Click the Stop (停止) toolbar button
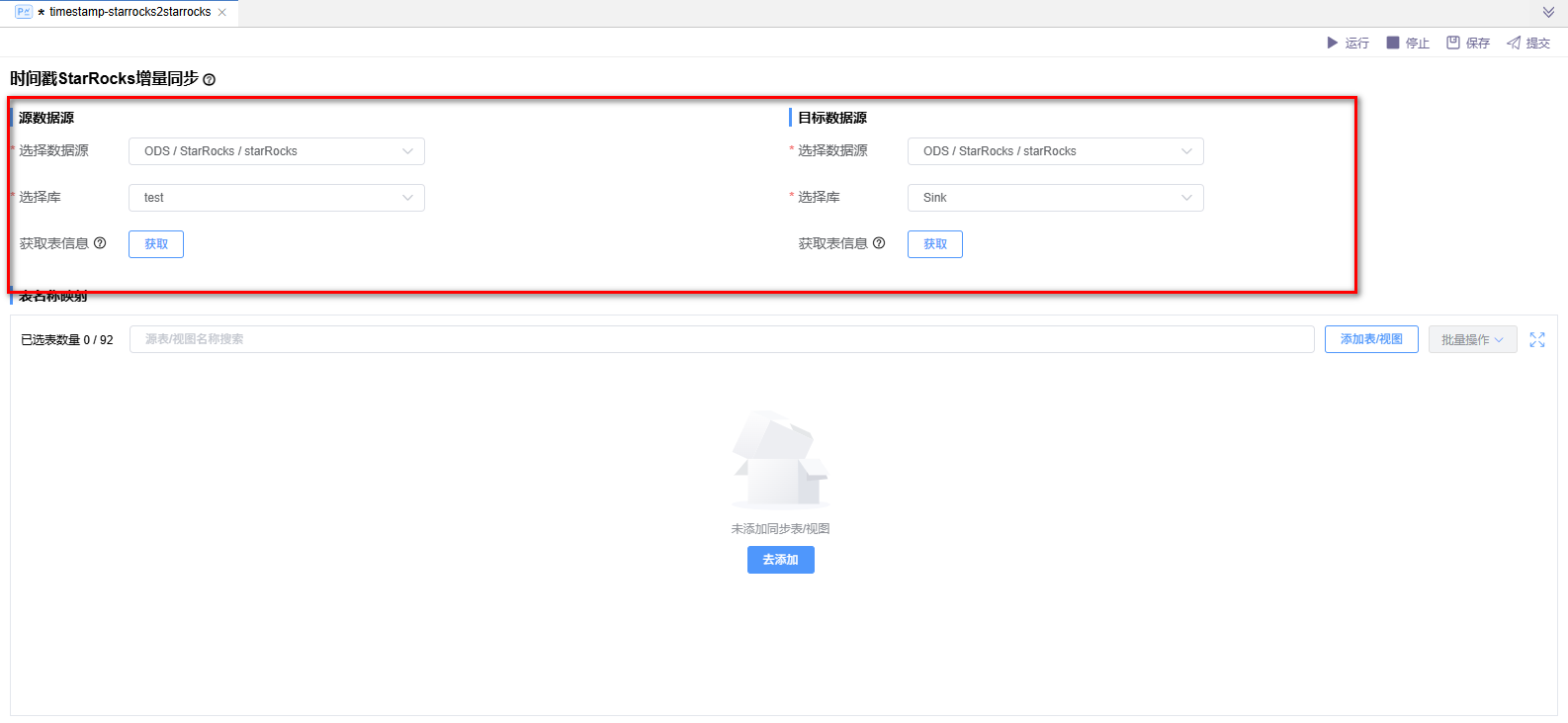 click(x=1408, y=43)
